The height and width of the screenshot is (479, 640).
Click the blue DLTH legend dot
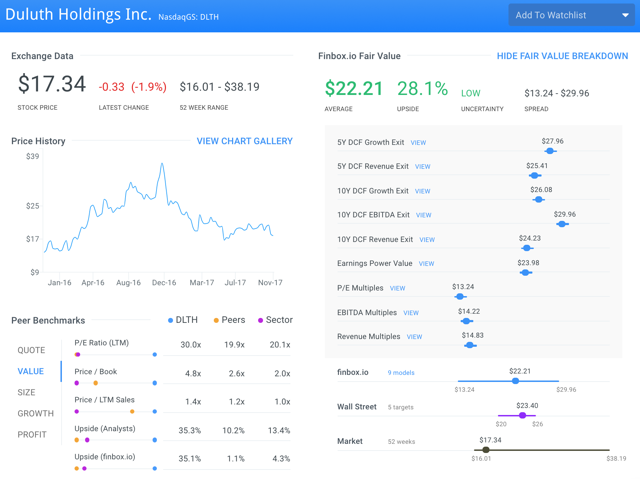click(171, 321)
